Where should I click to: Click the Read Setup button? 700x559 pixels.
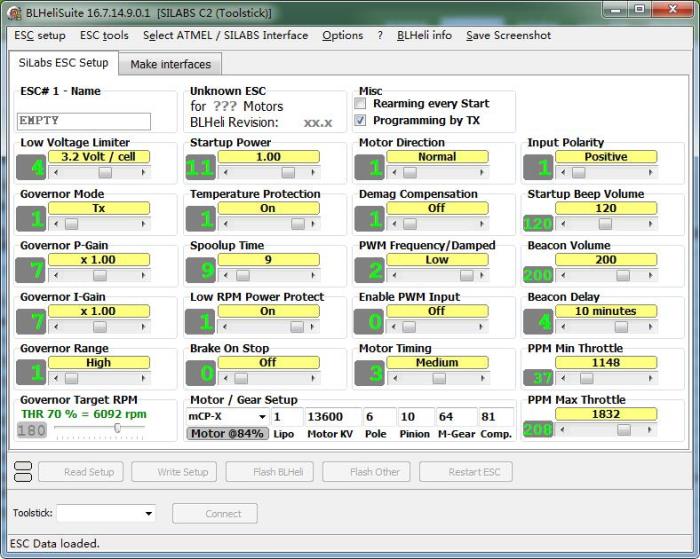(x=81, y=472)
